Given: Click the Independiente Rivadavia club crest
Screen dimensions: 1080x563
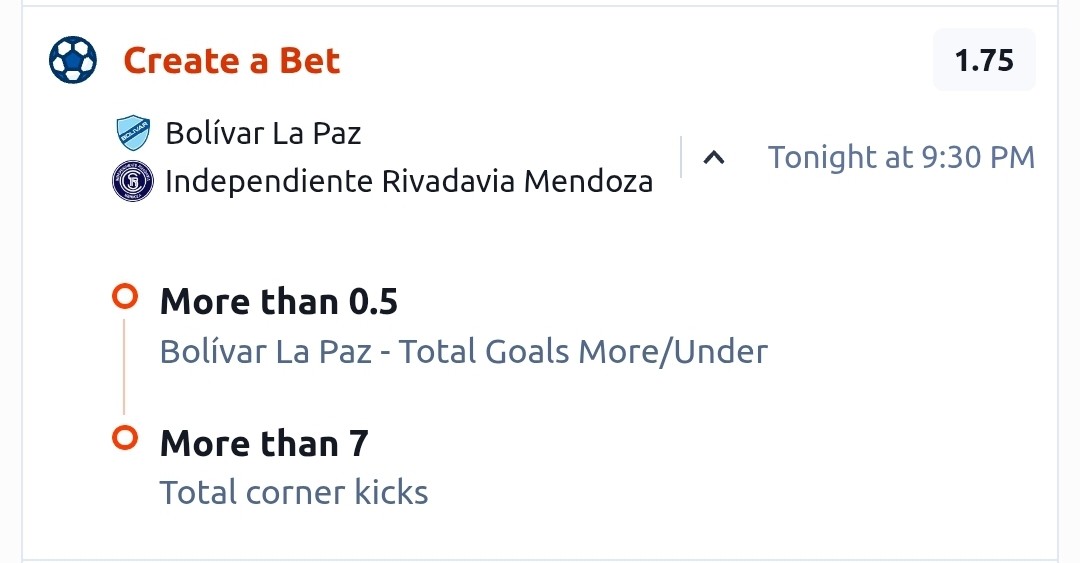Looking at the screenshot, I should pyautogui.click(x=133, y=181).
